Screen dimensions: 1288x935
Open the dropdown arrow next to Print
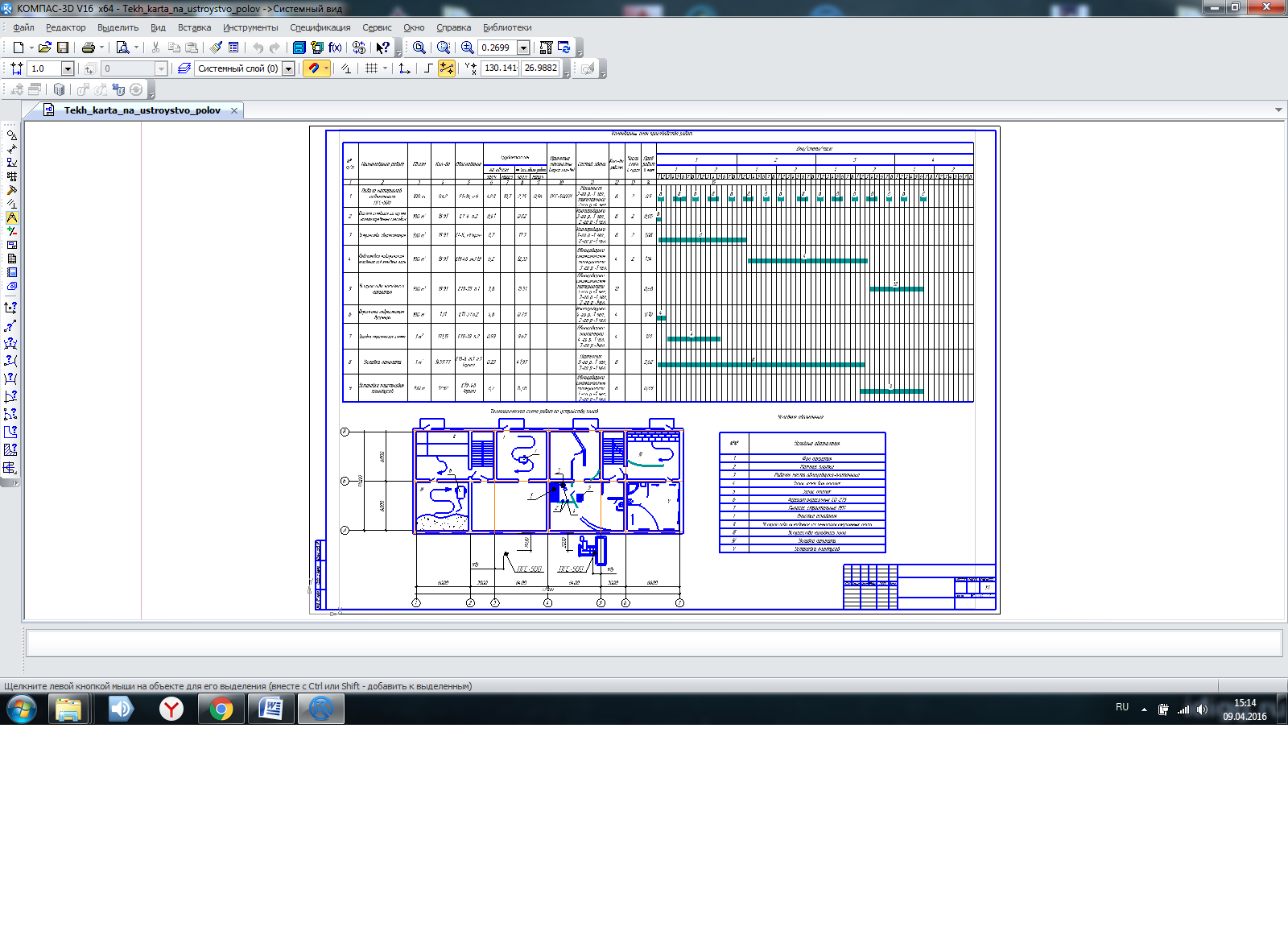point(101,48)
